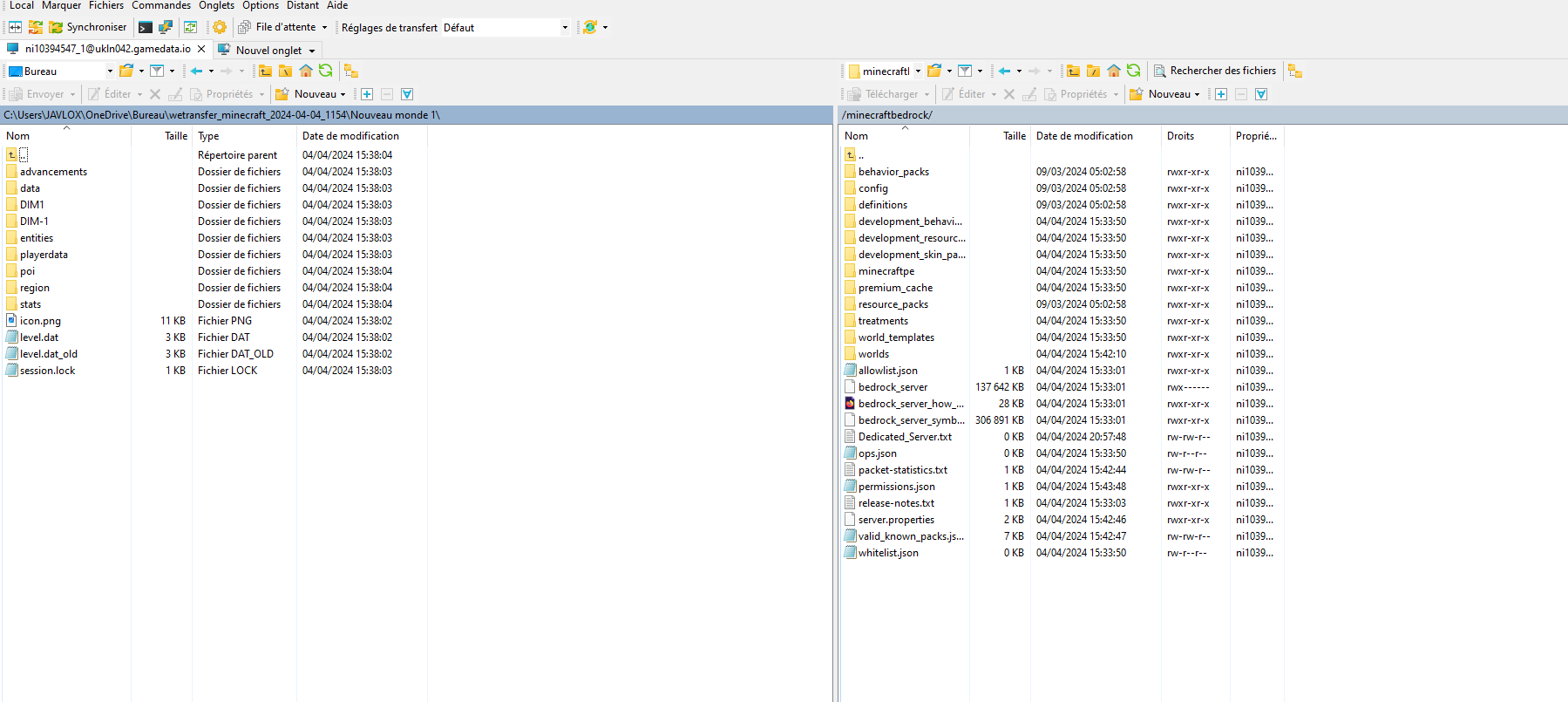Screen dimensions: 1568x702
Task: Go to parent directory in remote panel
Action: [x=1074, y=71]
